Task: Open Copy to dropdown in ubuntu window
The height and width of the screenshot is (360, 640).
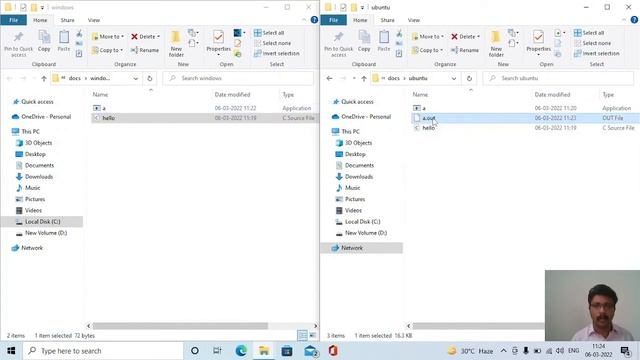Action: click(x=427, y=50)
